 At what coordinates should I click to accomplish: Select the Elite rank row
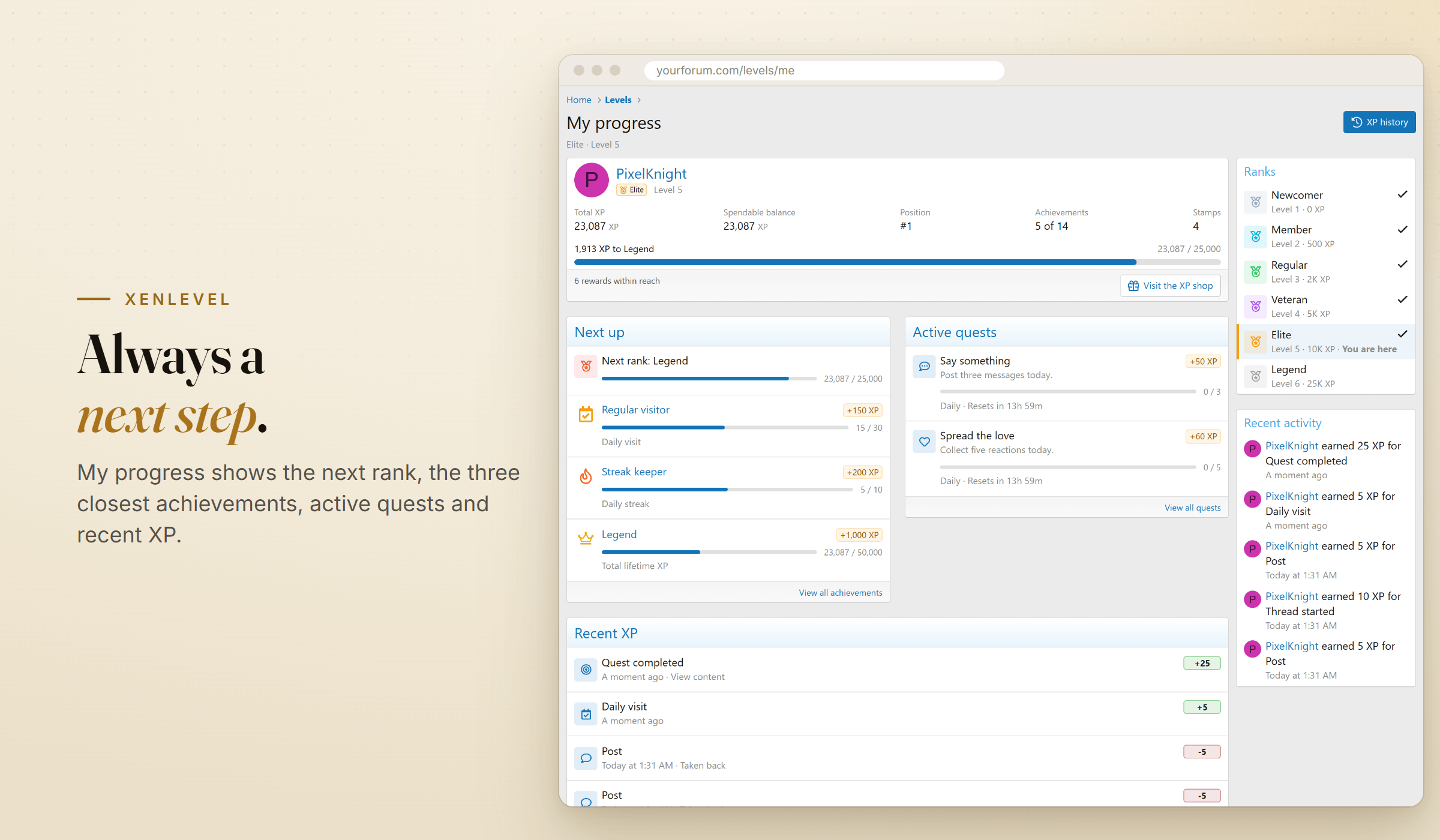click(1326, 341)
